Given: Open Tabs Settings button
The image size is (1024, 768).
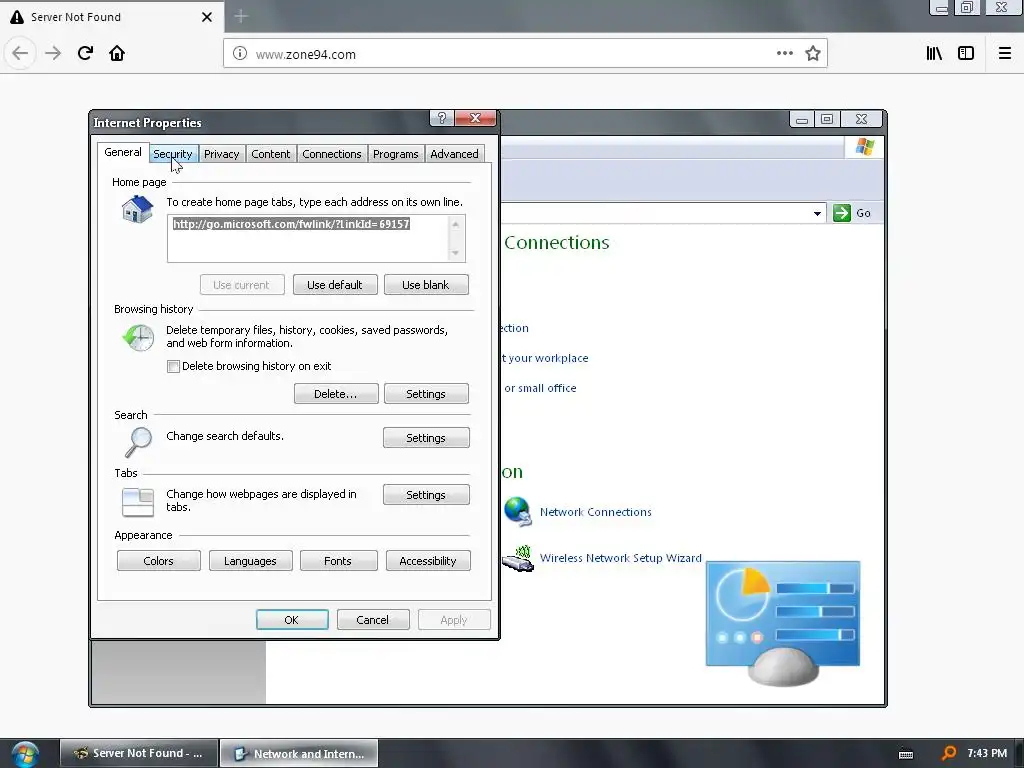Looking at the screenshot, I should [x=426, y=495].
